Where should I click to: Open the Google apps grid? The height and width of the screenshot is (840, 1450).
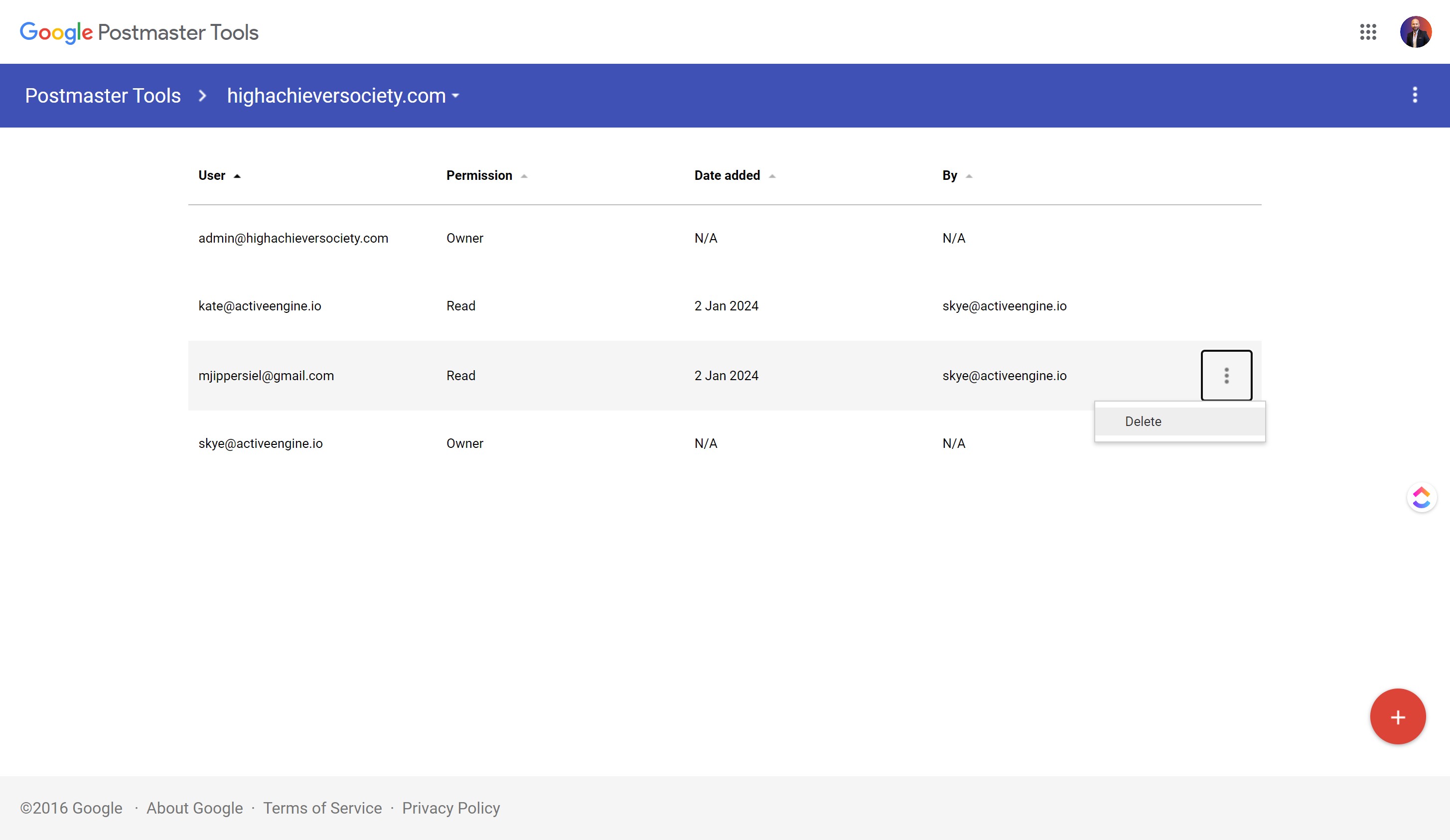[x=1368, y=32]
